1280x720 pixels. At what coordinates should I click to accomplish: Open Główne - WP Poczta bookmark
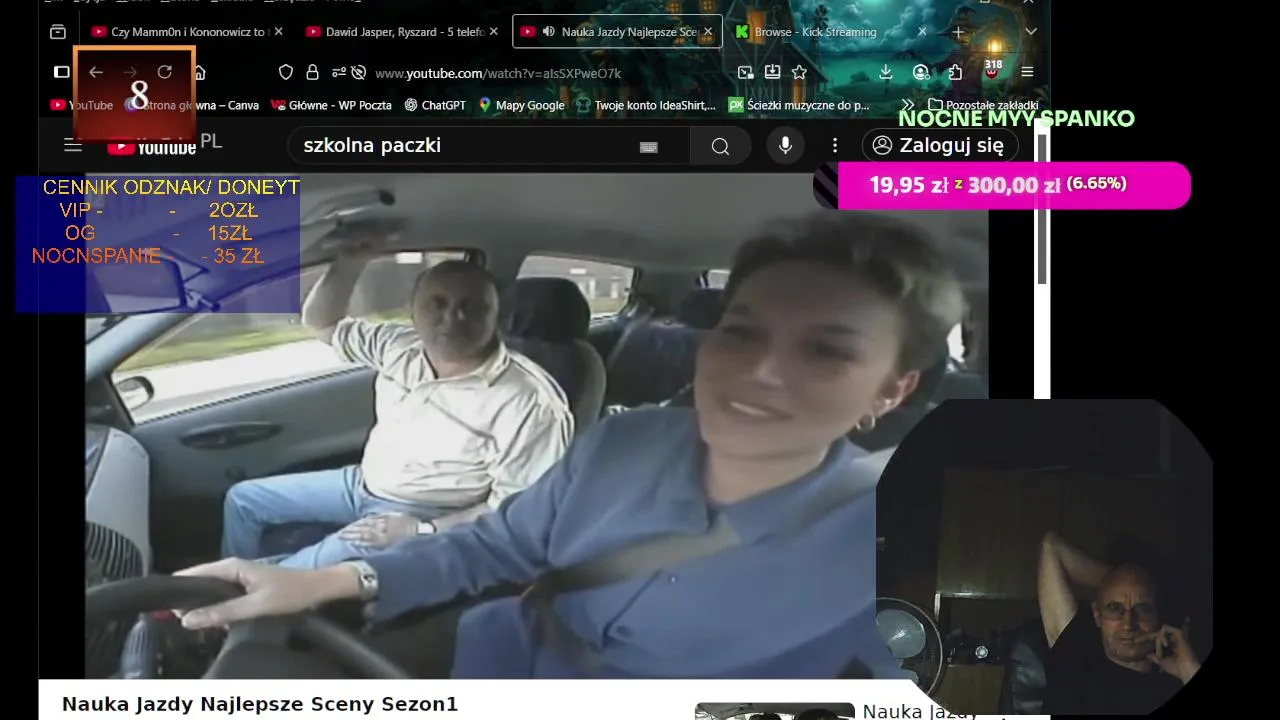(x=331, y=105)
